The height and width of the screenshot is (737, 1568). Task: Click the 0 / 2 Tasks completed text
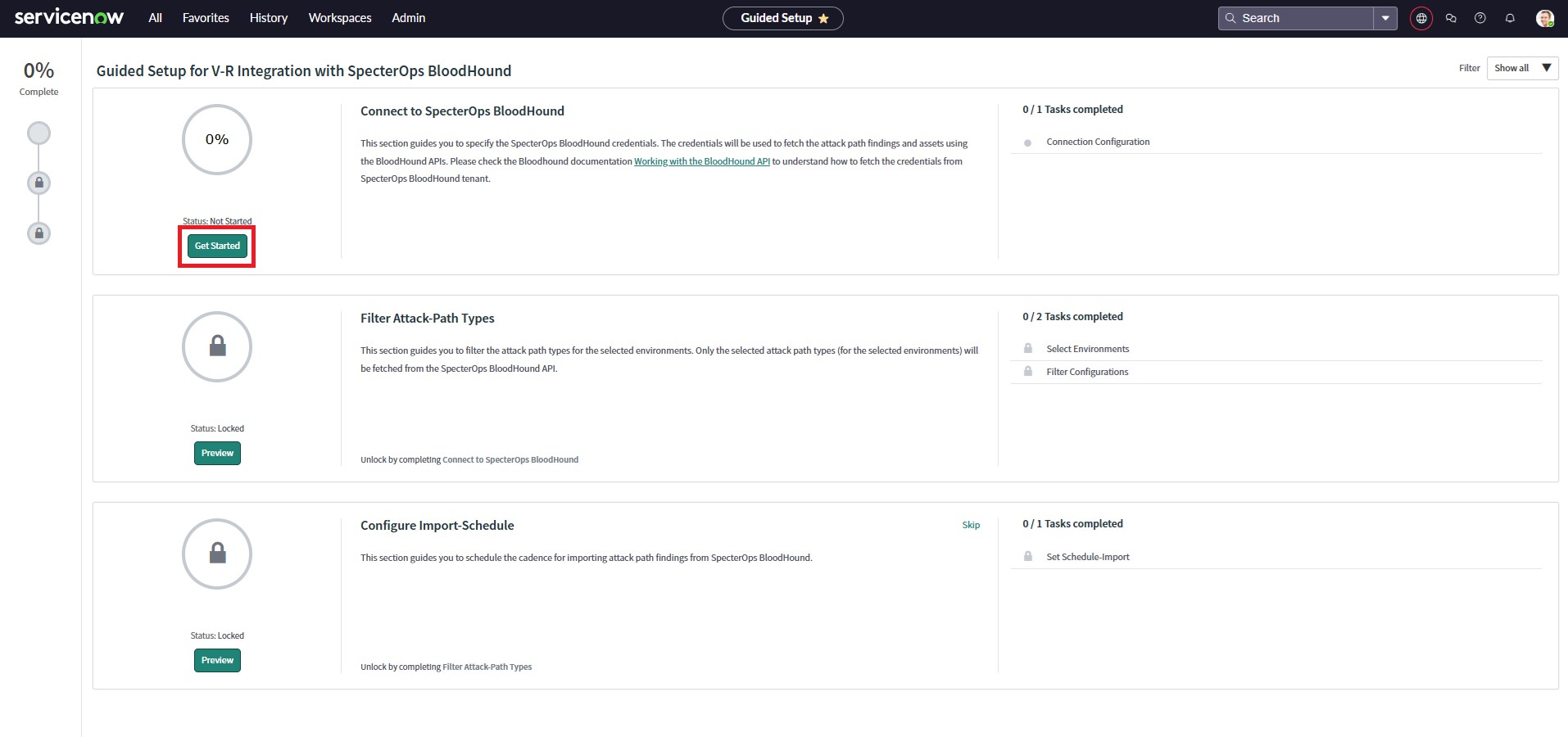[x=1072, y=317]
